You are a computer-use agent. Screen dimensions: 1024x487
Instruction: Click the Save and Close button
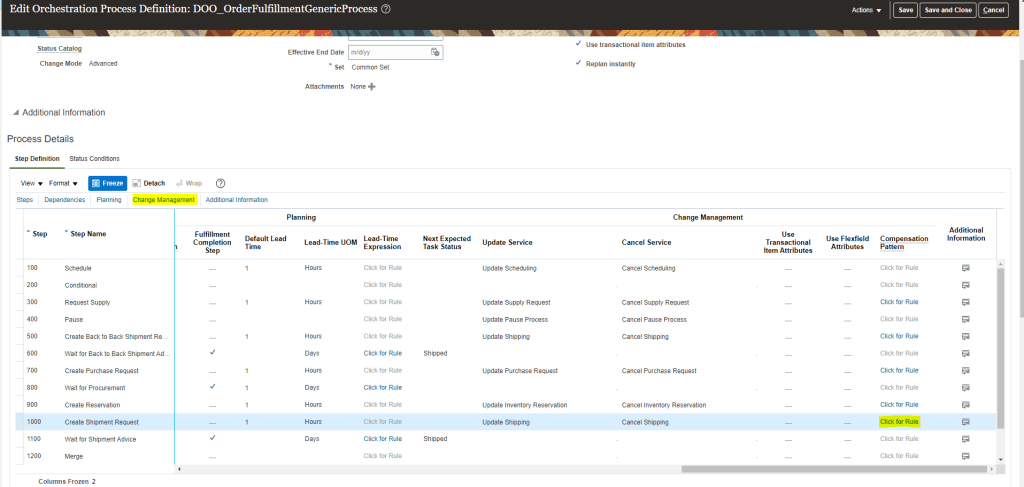tap(947, 10)
